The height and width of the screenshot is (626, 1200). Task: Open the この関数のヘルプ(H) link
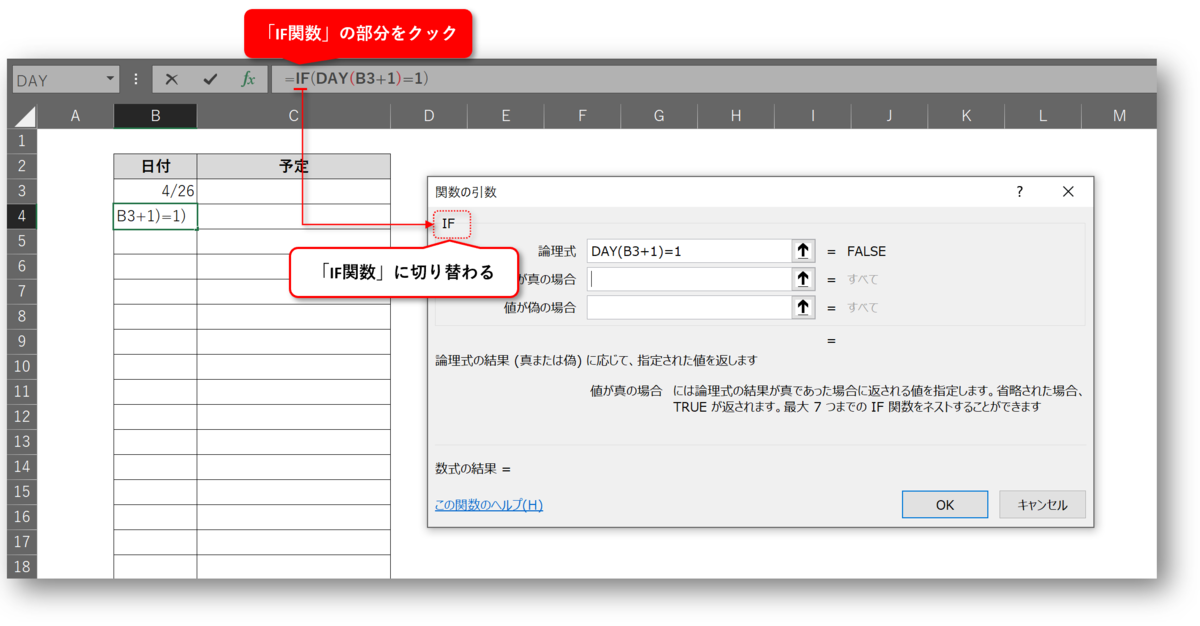point(488,505)
